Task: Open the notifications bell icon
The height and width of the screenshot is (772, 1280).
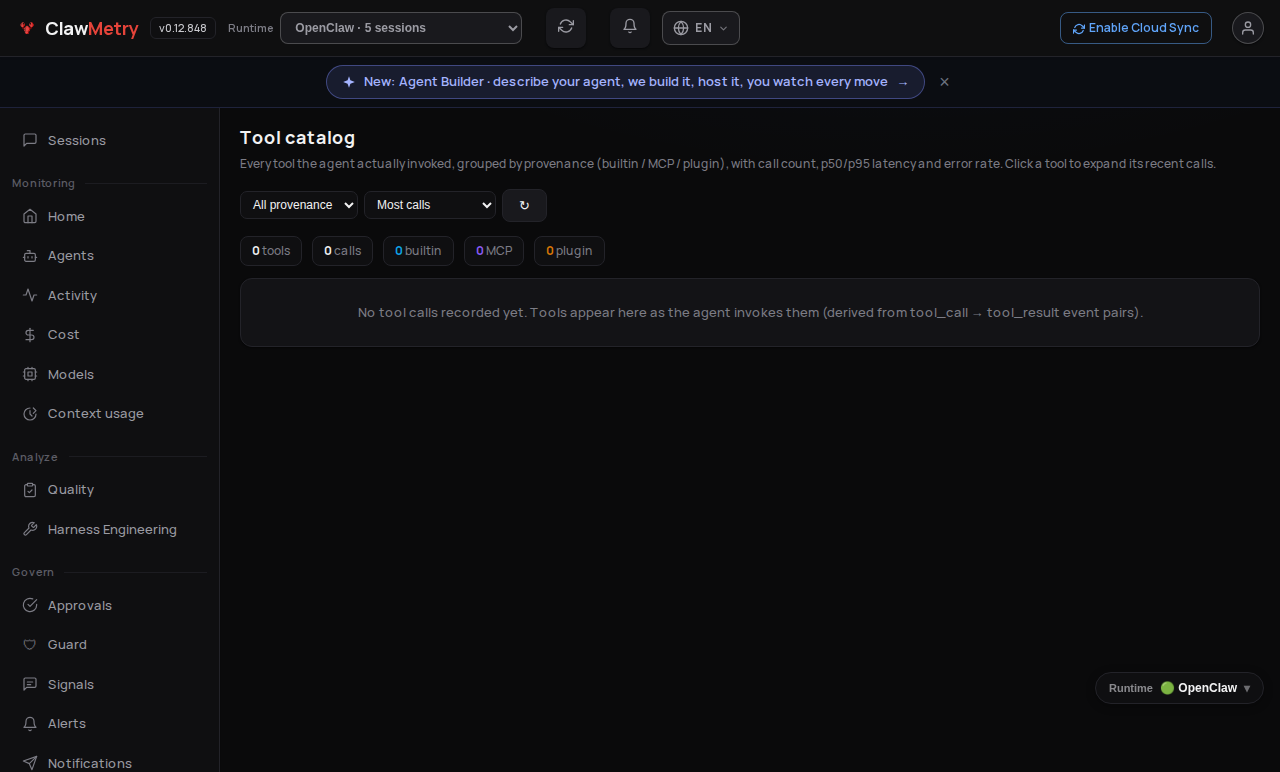Action: (x=630, y=27)
